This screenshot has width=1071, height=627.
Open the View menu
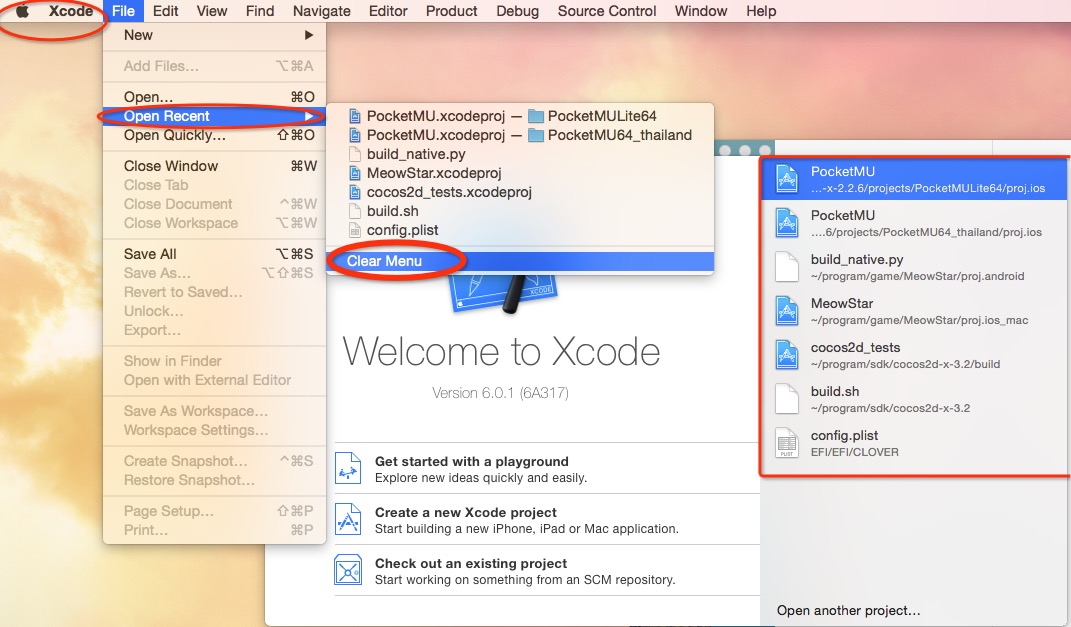212,11
